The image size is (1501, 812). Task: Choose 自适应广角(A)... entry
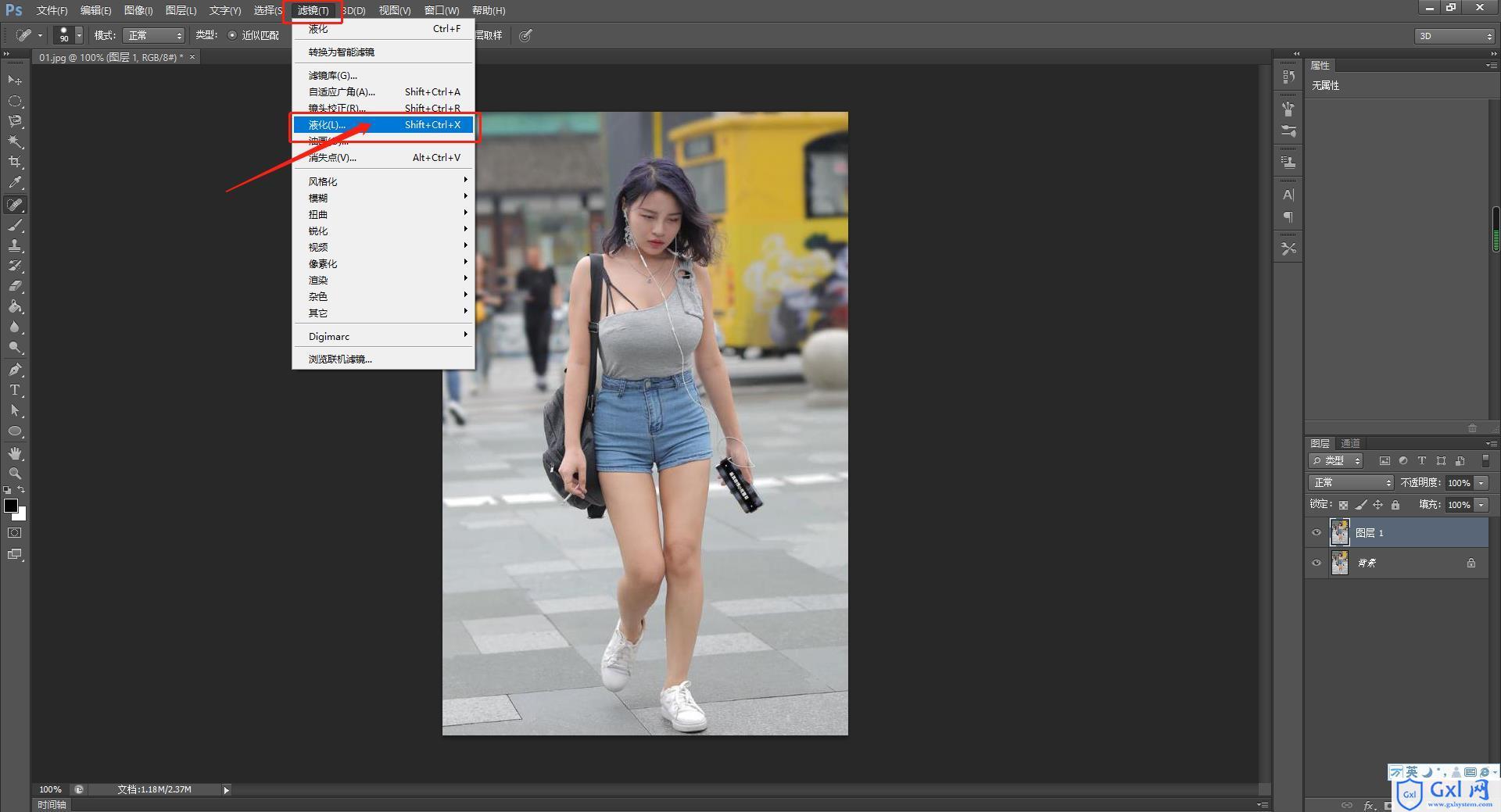coord(384,92)
